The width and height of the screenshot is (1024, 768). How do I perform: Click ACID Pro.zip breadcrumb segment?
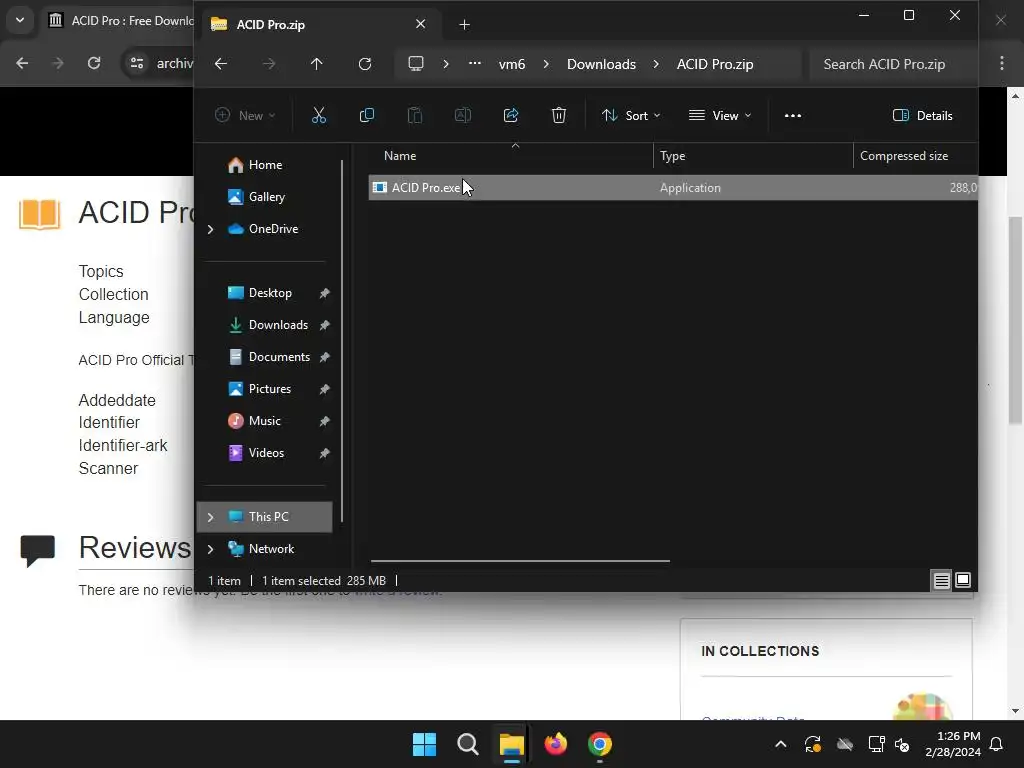(x=715, y=64)
